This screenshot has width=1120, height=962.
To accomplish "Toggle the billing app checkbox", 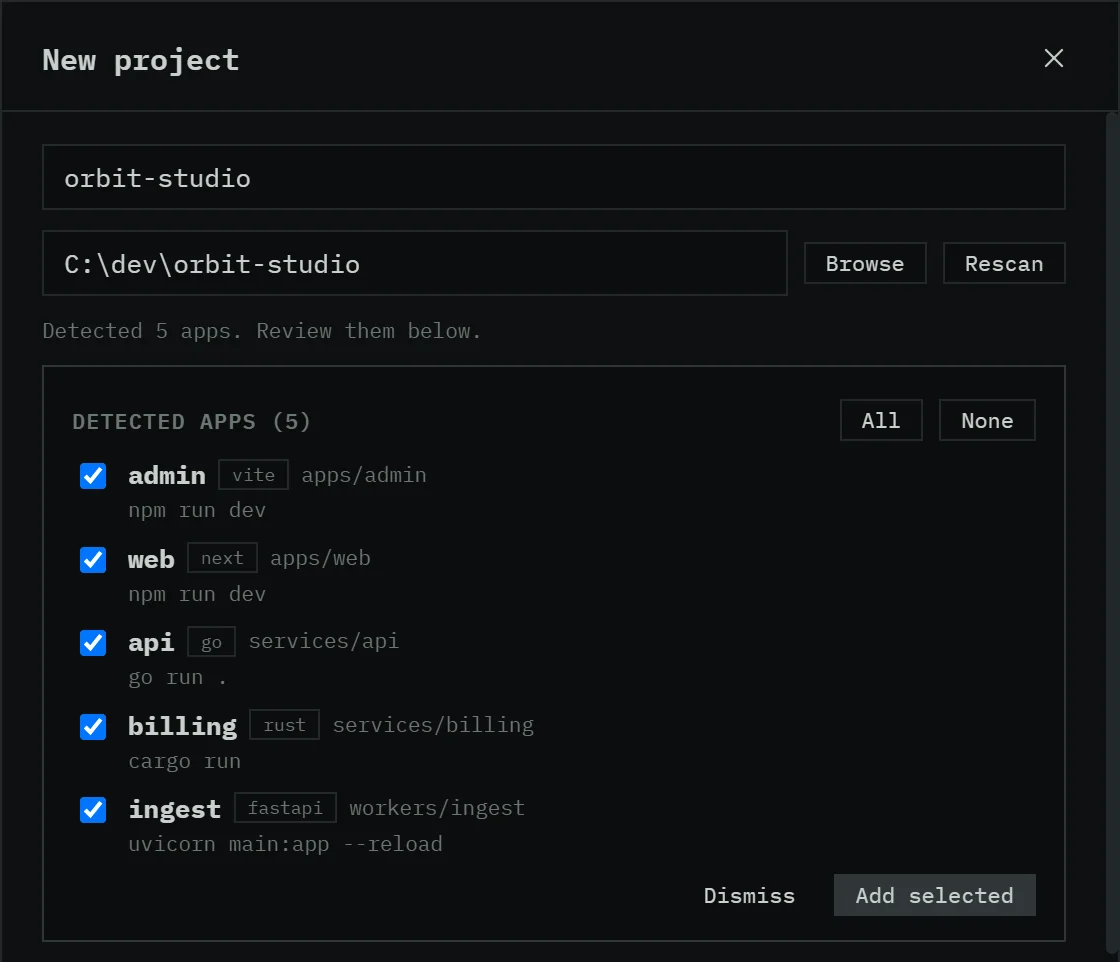I will pyautogui.click(x=93, y=726).
